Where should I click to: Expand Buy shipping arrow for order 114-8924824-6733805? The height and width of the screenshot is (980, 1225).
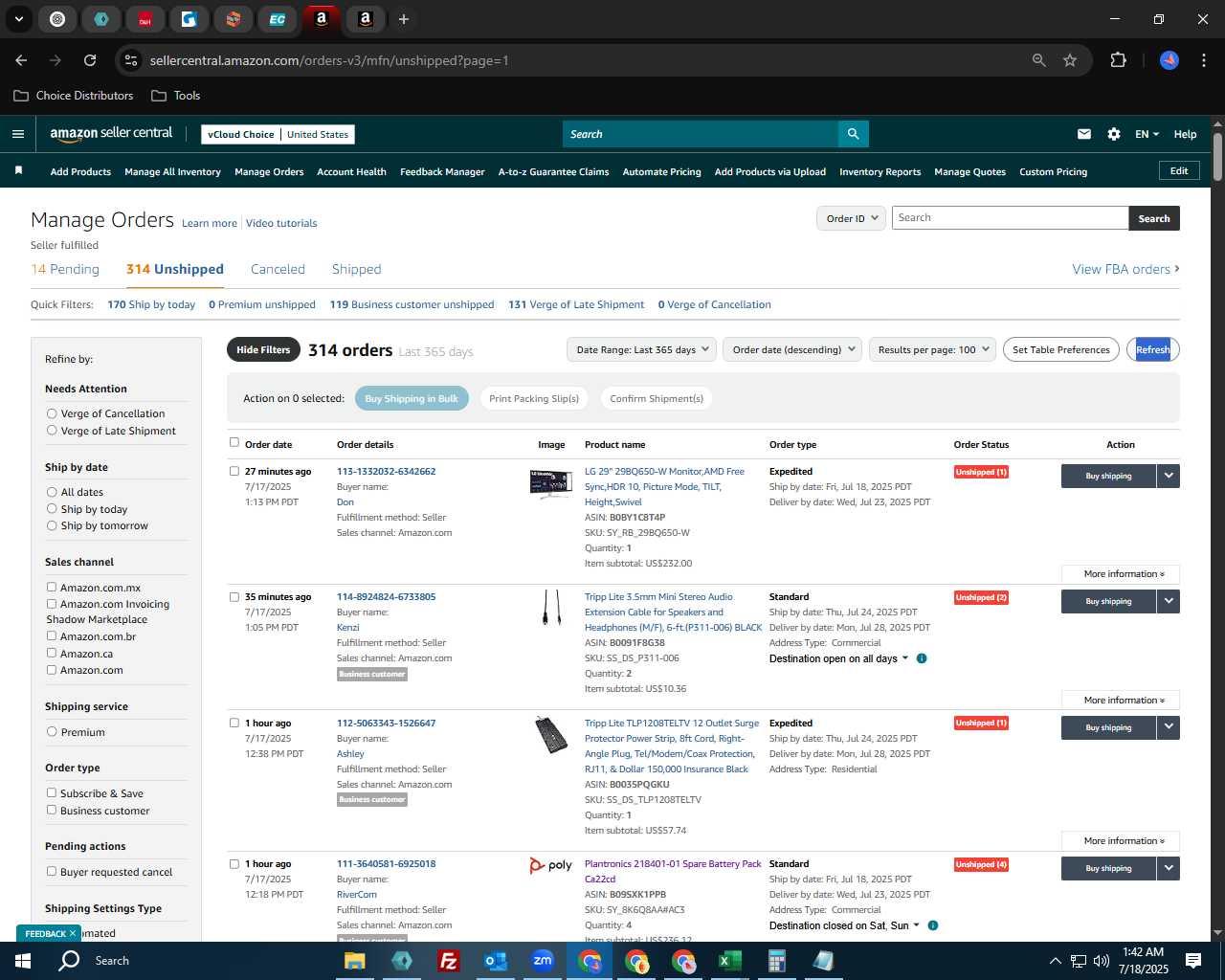pyautogui.click(x=1169, y=601)
